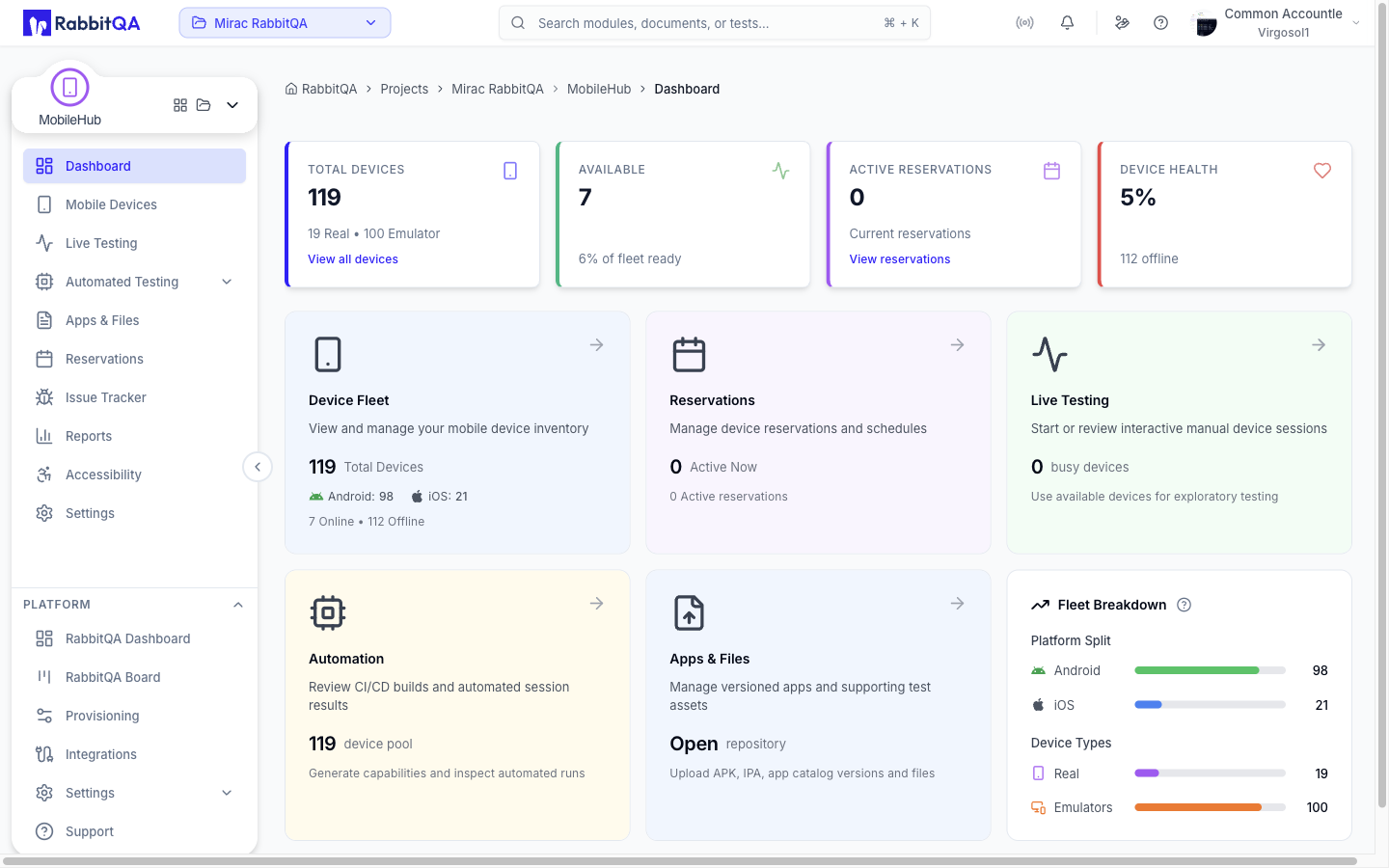Open the notifications bell
1389x868 pixels.
tap(1067, 23)
